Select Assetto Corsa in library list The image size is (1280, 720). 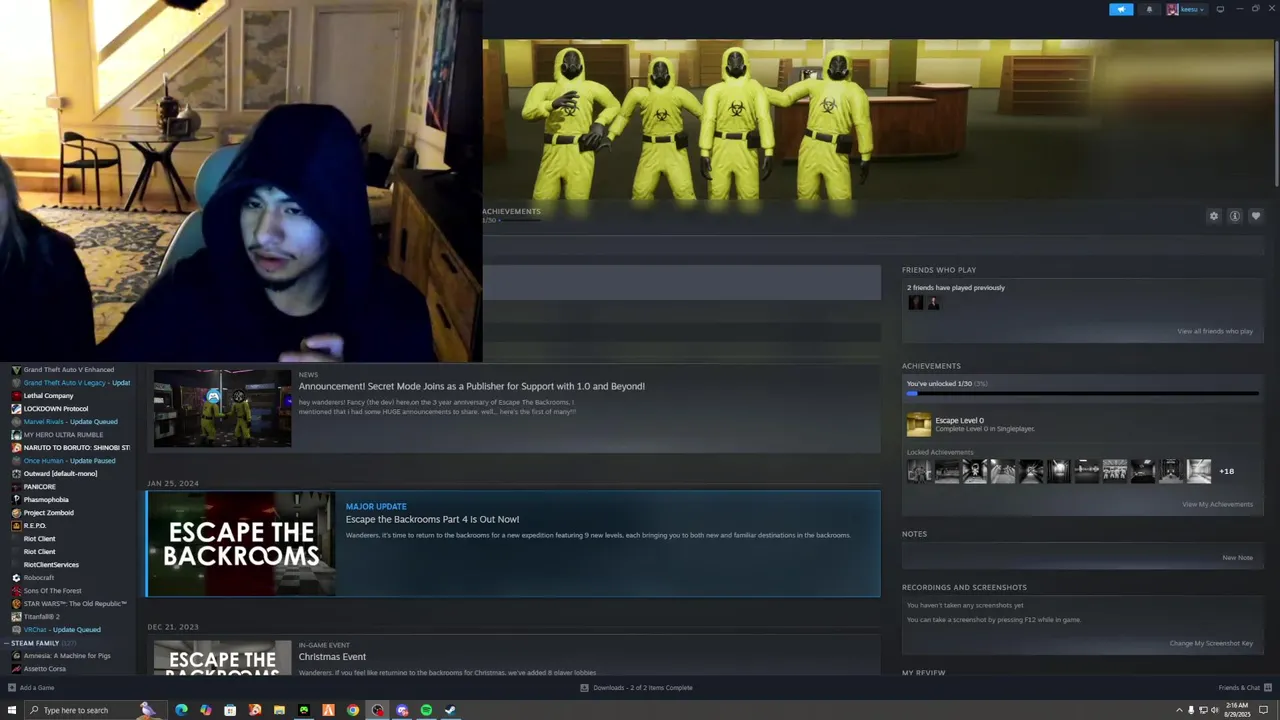[44, 669]
